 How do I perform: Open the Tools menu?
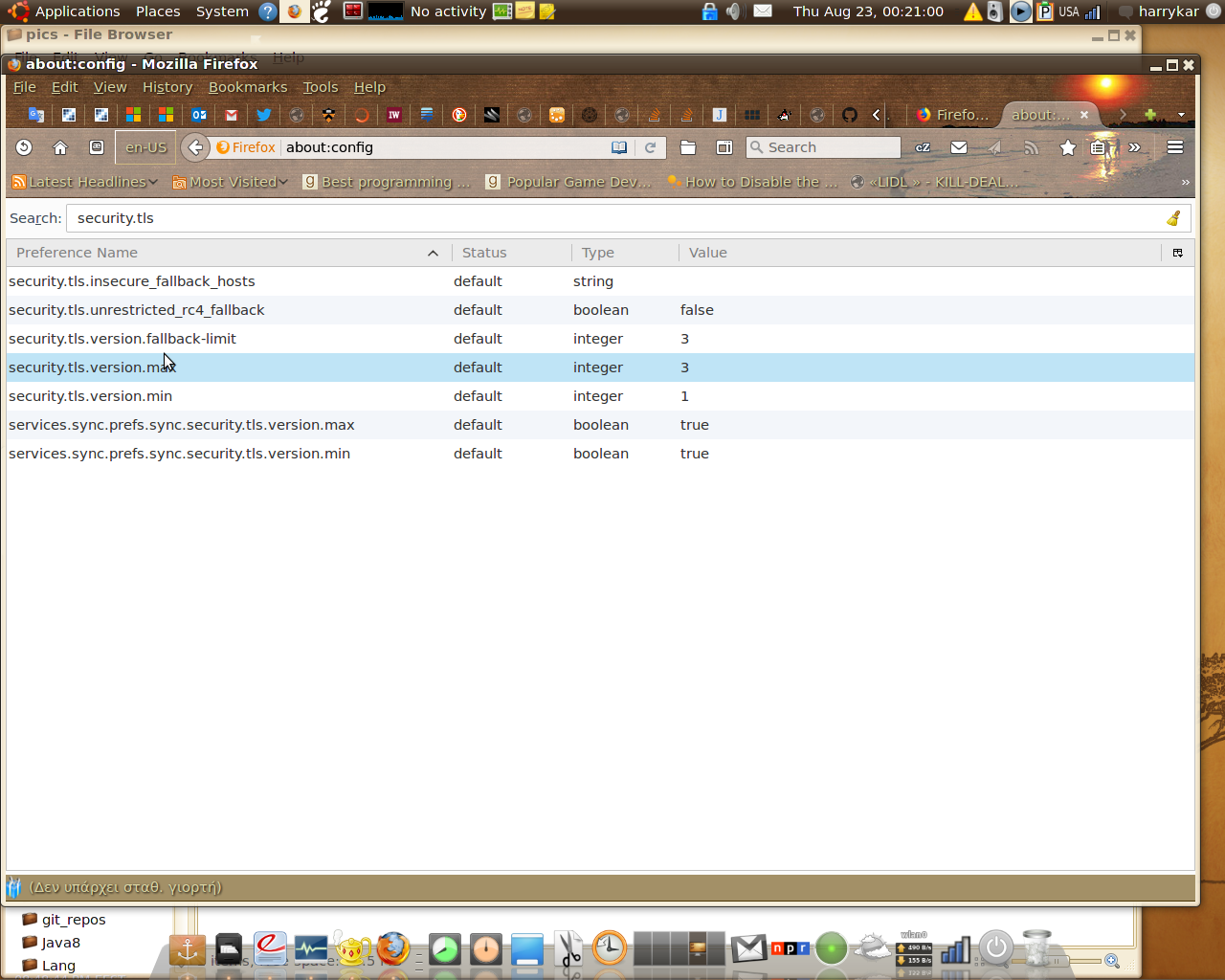[320, 87]
